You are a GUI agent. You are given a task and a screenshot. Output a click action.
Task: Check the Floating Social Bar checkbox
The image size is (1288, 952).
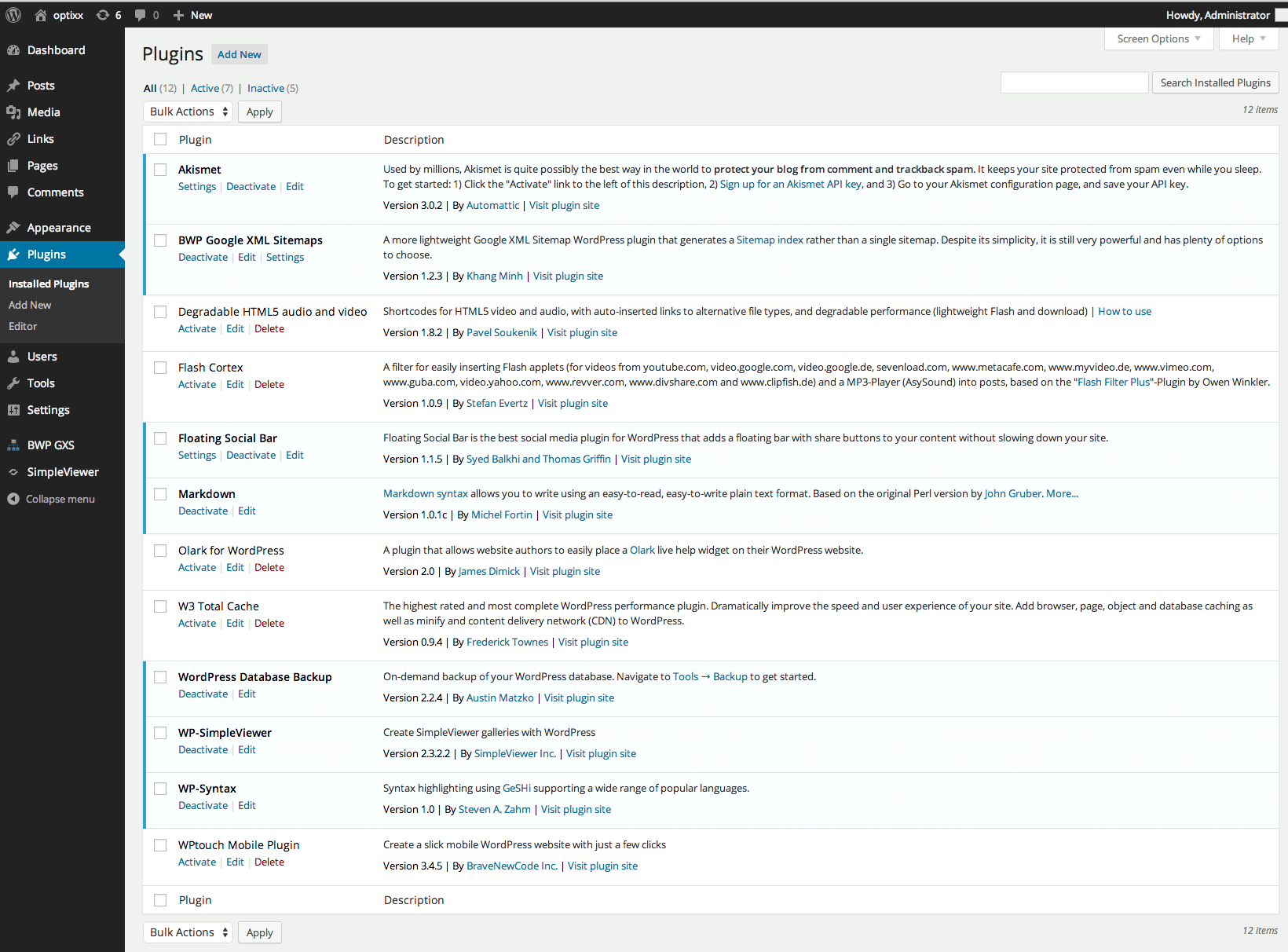160,438
